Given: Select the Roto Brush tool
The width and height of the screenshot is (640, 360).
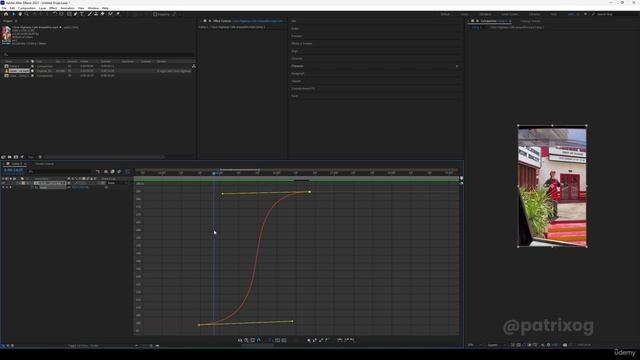Looking at the screenshot, I should click(x=110, y=14).
